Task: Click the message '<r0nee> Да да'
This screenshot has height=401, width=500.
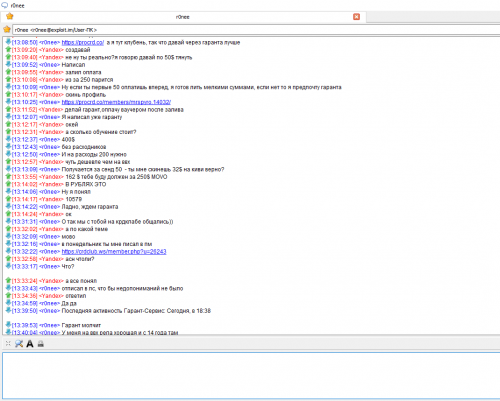Action: click(x=58, y=303)
